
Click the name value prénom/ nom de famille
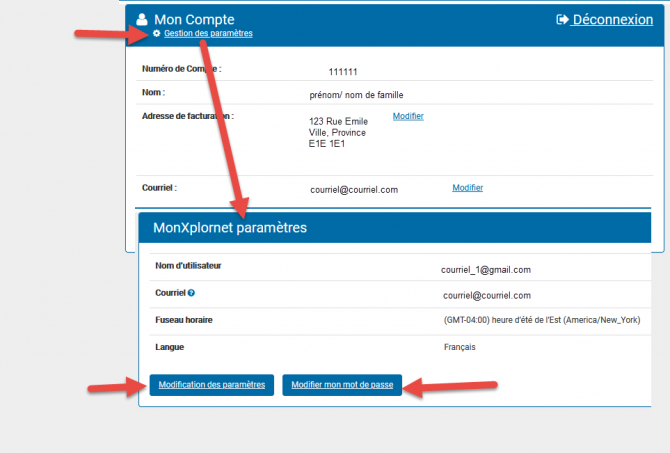tap(356, 95)
